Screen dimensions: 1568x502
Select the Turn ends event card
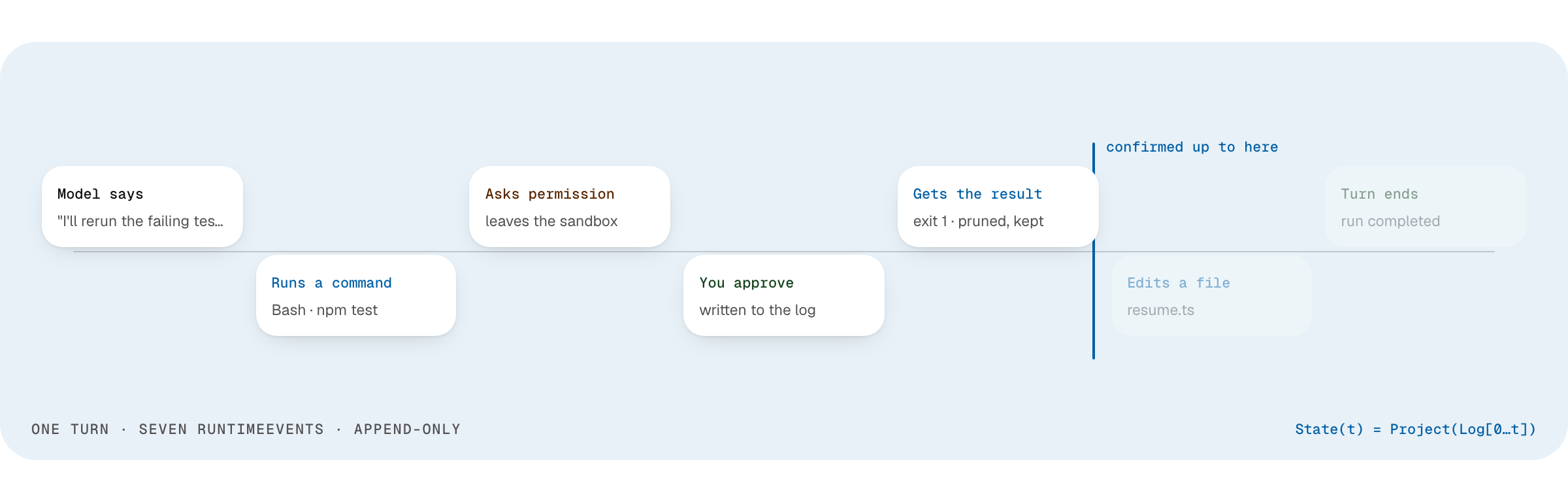1426,207
